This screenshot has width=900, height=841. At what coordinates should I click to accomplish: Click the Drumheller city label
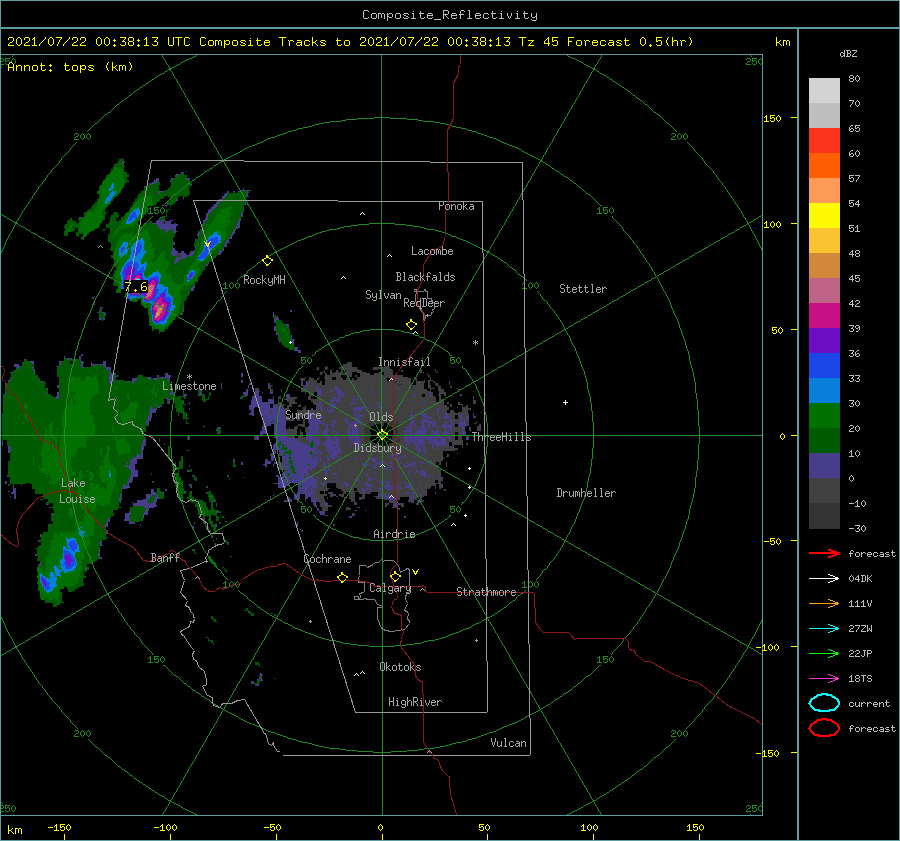coord(586,493)
